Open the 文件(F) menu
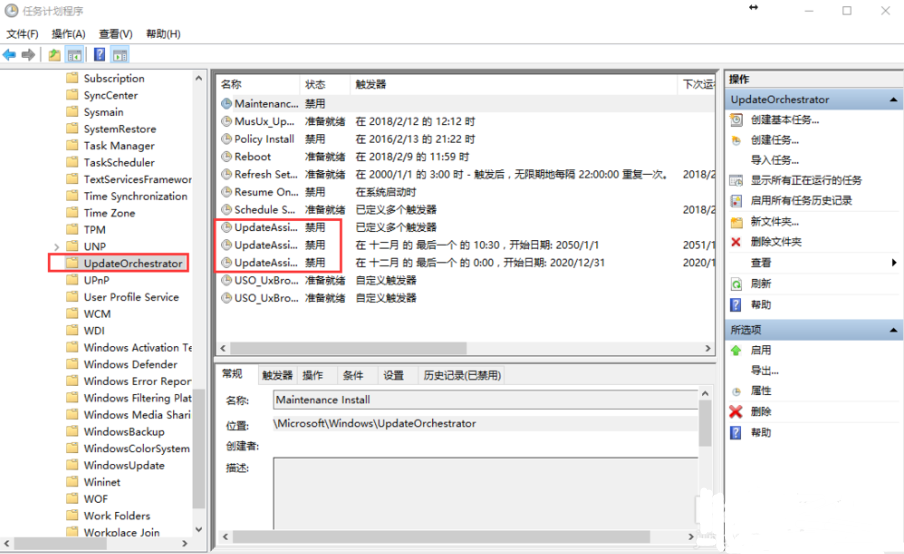 [x=22, y=34]
